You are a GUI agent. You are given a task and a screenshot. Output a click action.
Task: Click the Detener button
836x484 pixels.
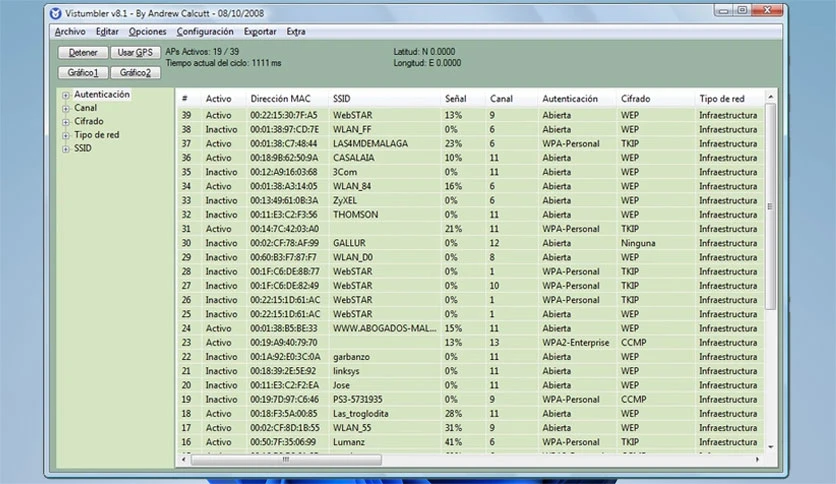[83, 52]
